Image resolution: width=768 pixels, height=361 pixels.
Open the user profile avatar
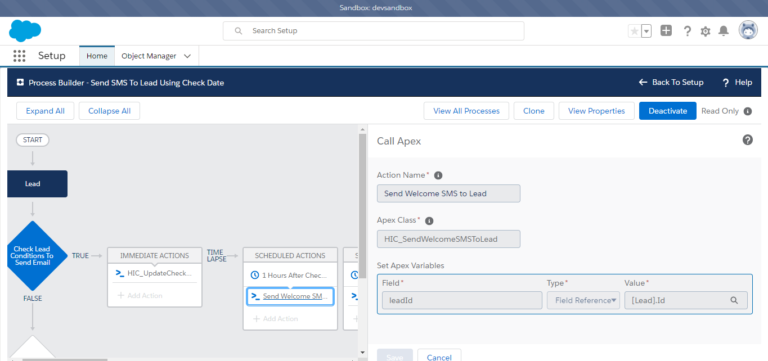point(748,30)
